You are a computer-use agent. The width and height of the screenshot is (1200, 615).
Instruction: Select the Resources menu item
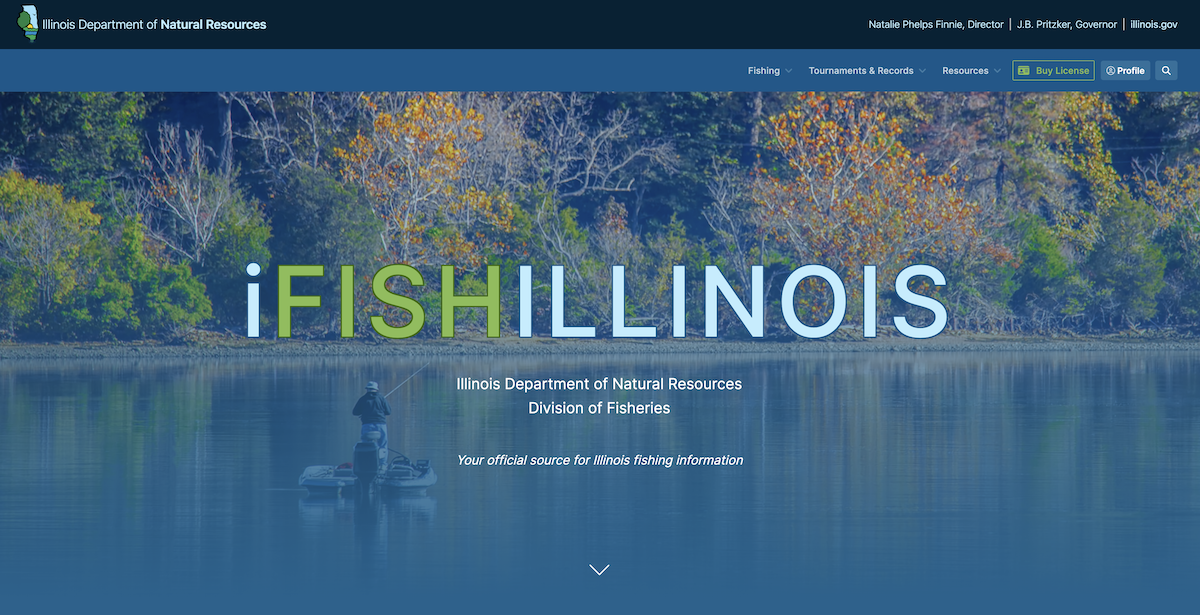(x=965, y=70)
